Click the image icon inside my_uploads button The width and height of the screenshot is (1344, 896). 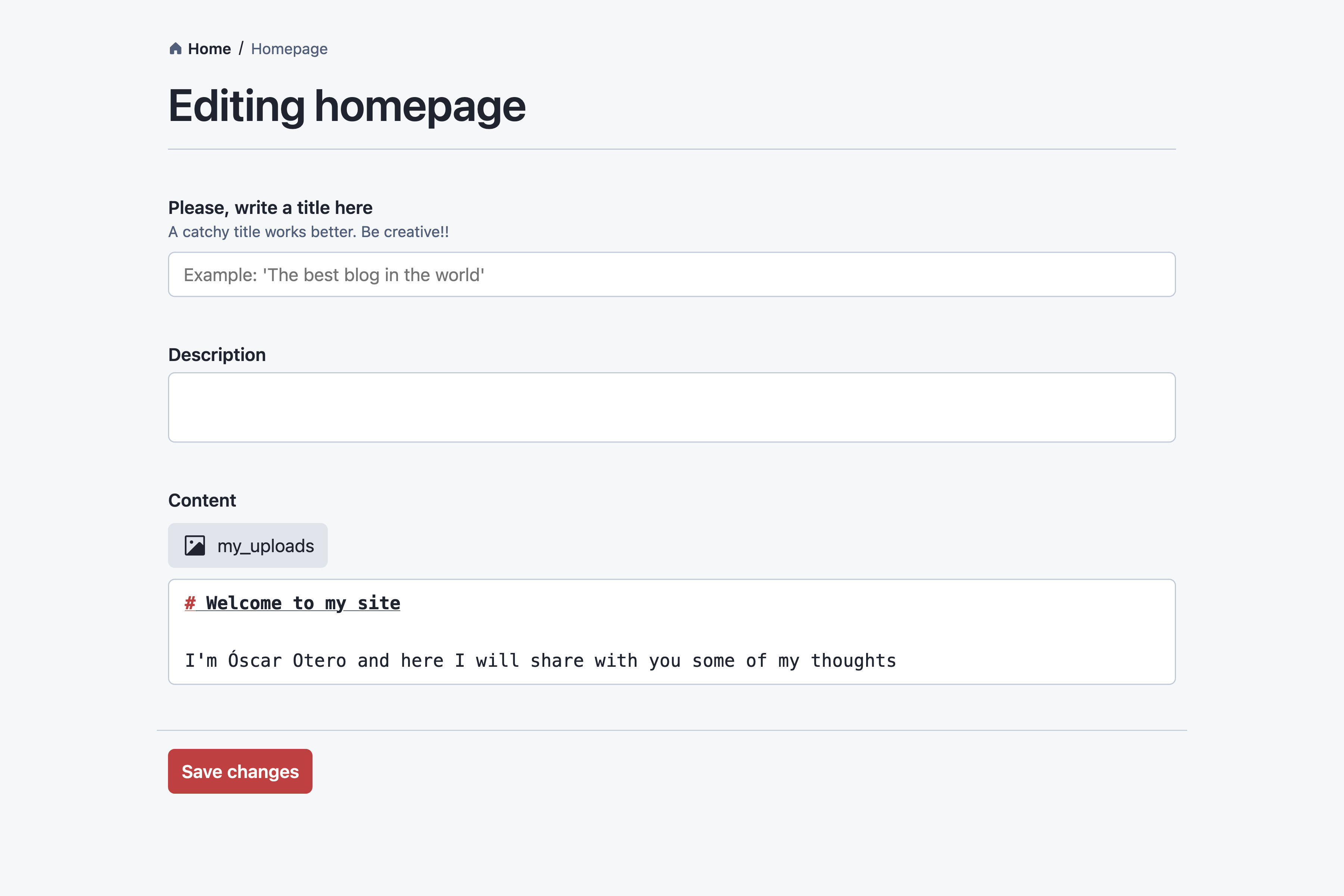coord(195,545)
